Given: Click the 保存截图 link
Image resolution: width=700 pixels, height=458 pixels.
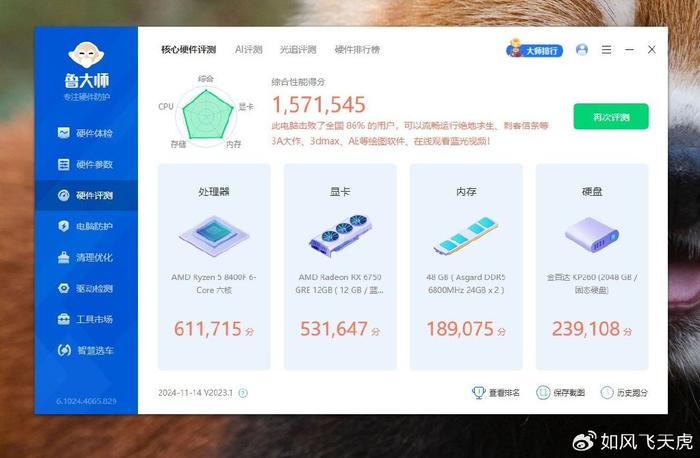Looking at the screenshot, I should [x=569, y=393].
